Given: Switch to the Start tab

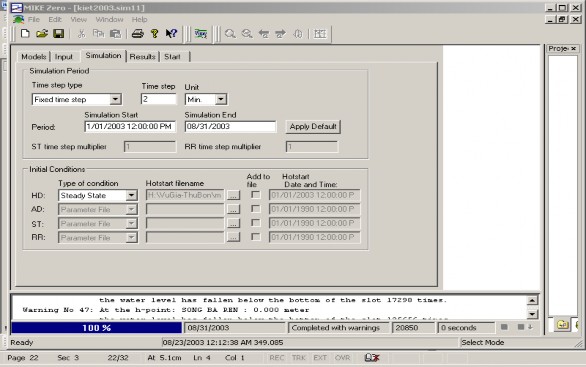Looking at the screenshot, I should (x=172, y=57).
